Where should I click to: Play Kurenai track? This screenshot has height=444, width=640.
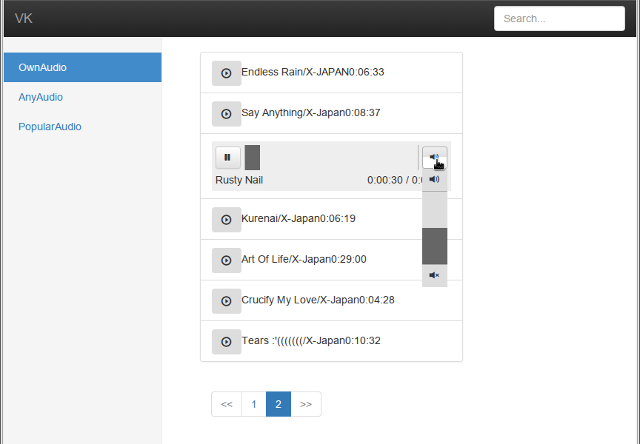coord(226,220)
